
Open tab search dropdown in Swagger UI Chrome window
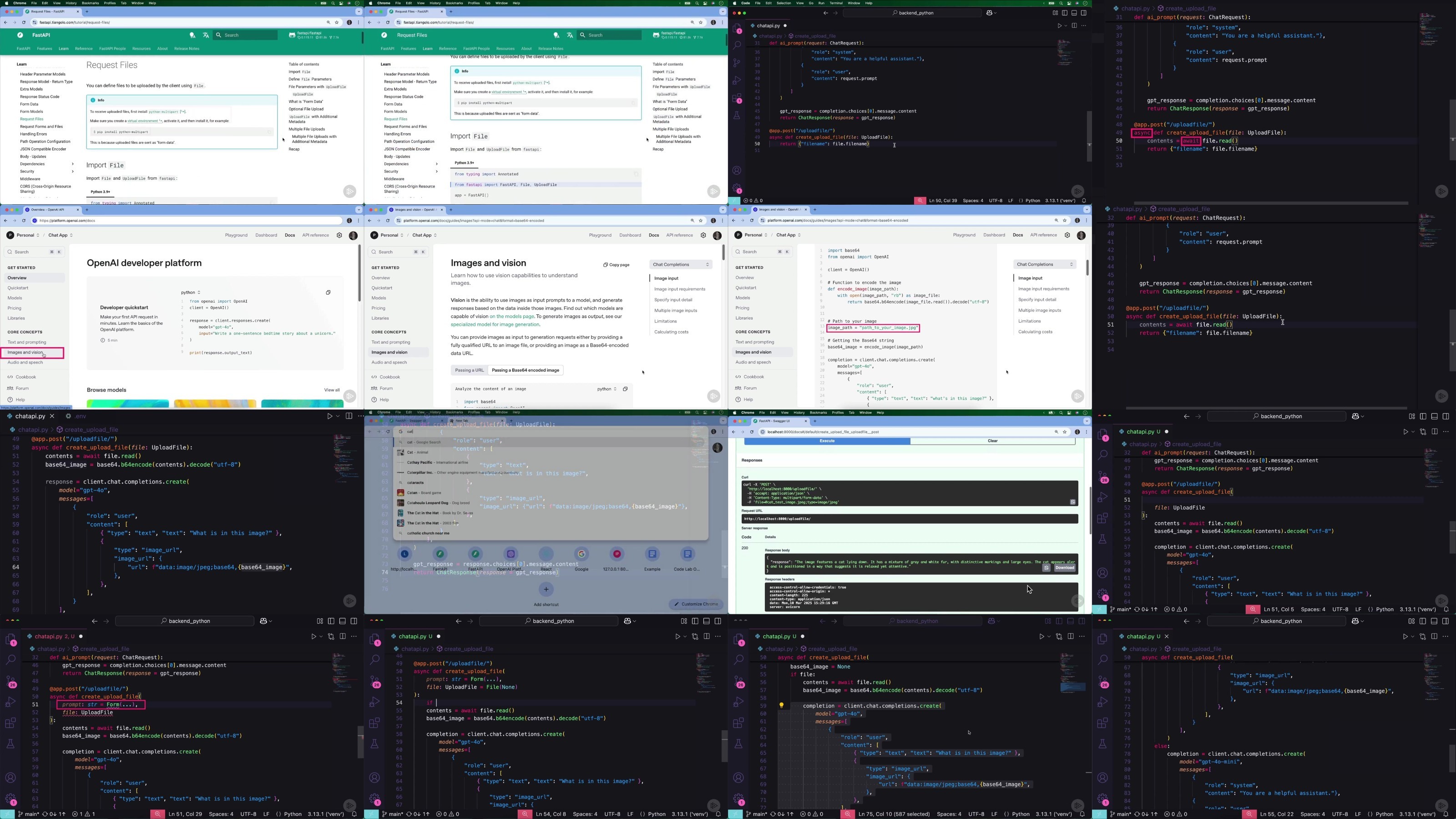pyautogui.click(x=1087, y=421)
